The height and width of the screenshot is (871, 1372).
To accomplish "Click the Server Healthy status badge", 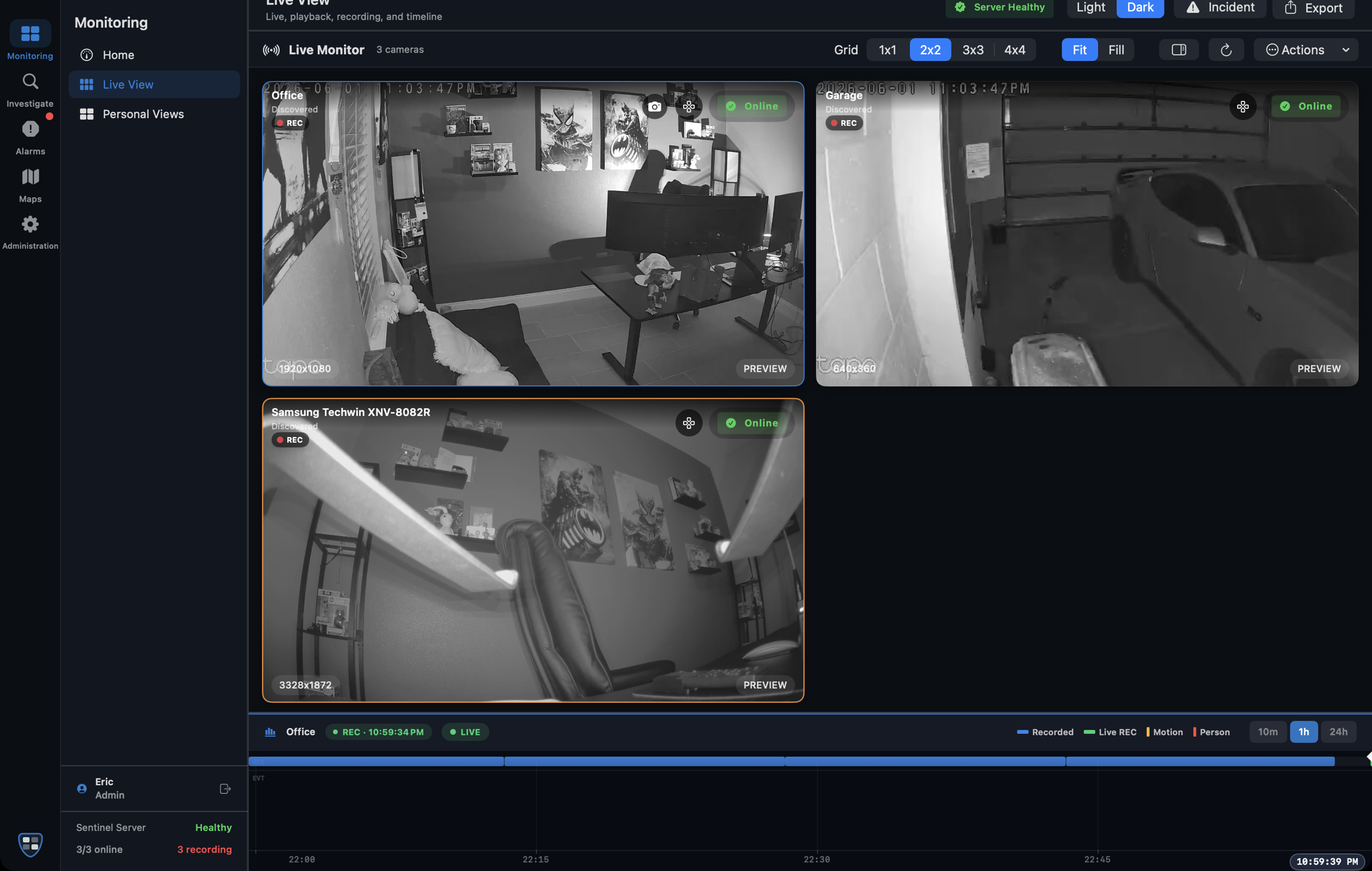I will point(999,7).
